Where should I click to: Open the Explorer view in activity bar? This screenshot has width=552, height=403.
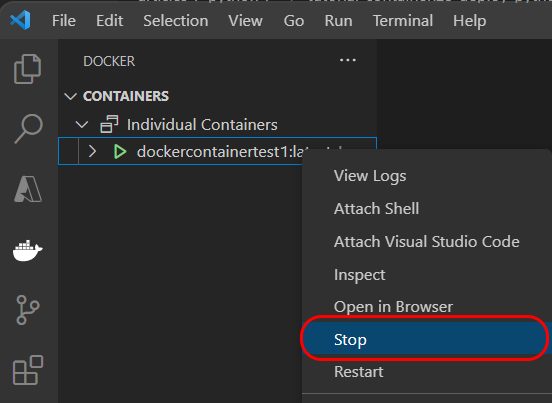coord(27,69)
